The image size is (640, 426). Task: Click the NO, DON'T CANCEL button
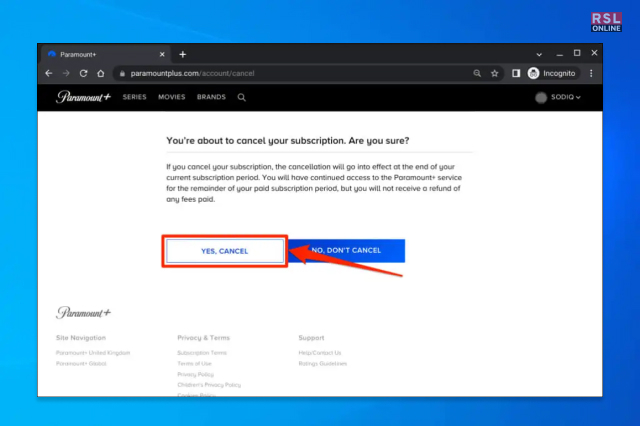[x=346, y=251]
